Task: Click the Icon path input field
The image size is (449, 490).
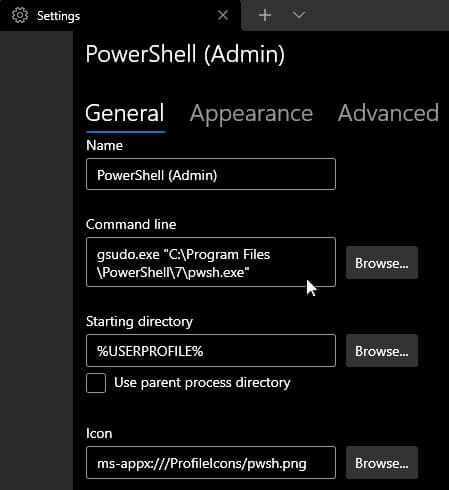Action: (x=211, y=463)
